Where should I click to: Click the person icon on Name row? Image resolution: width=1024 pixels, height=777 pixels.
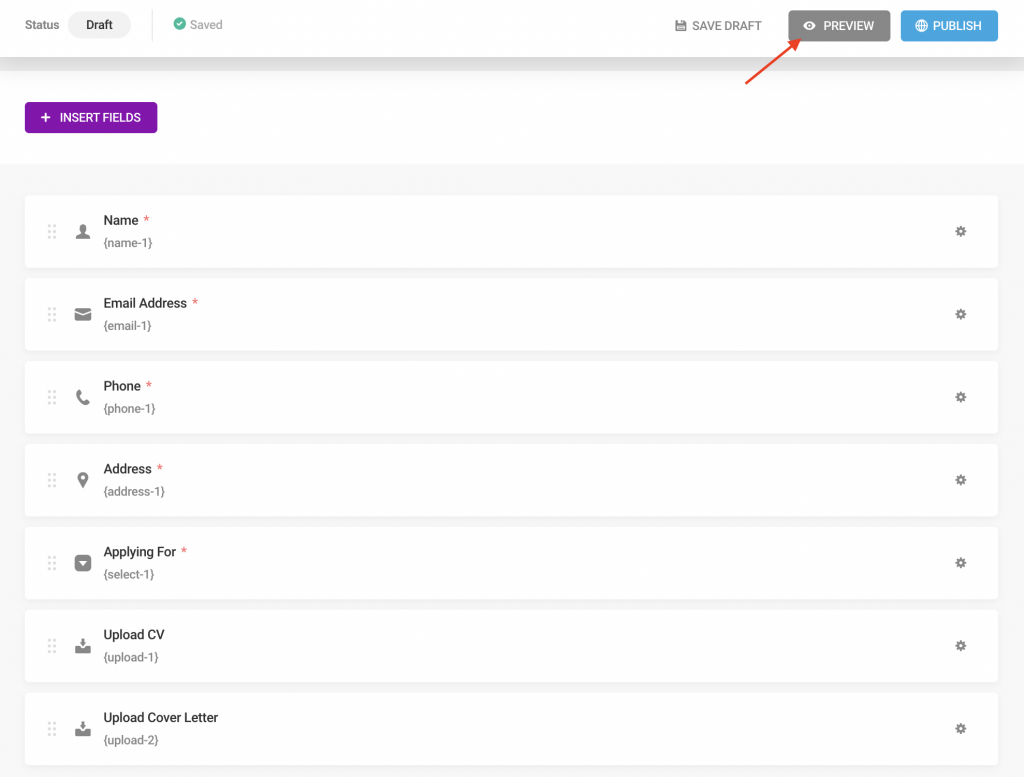(83, 231)
